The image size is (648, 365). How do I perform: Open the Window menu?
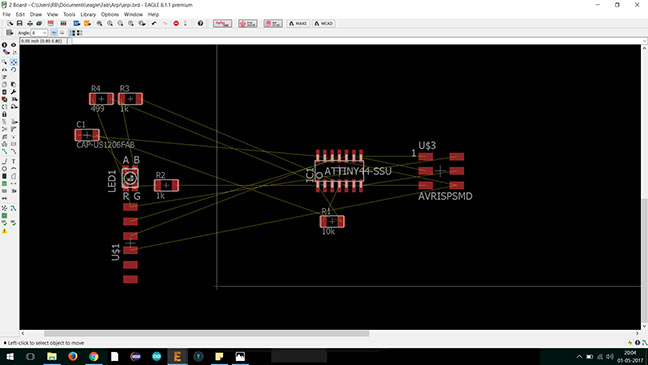coord(133,14)
